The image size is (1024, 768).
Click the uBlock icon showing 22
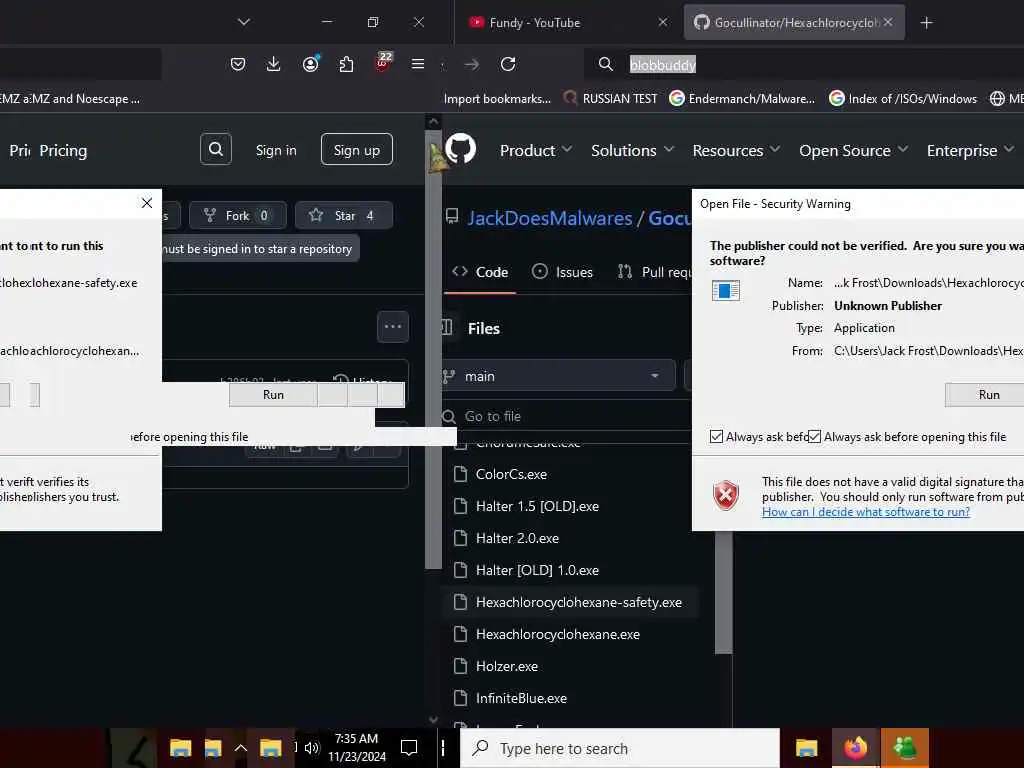(x=383, y=62)
